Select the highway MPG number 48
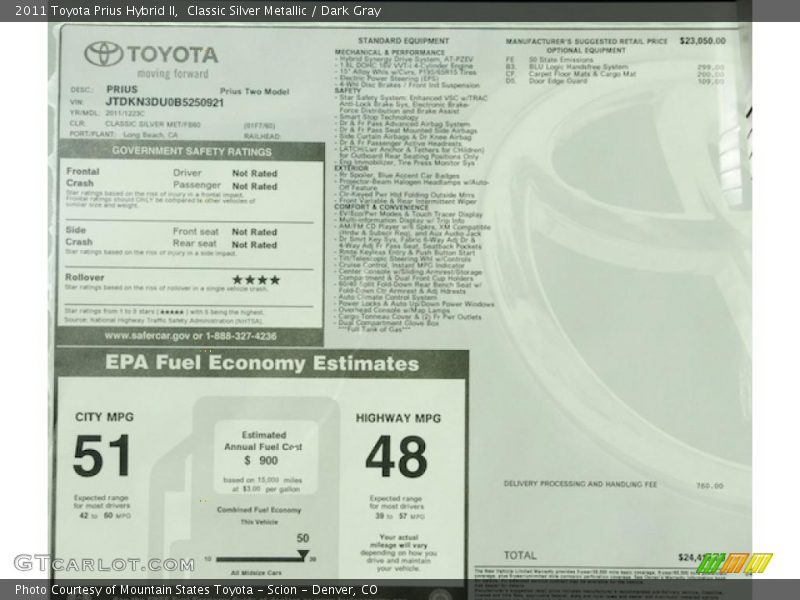 [396, 457]
